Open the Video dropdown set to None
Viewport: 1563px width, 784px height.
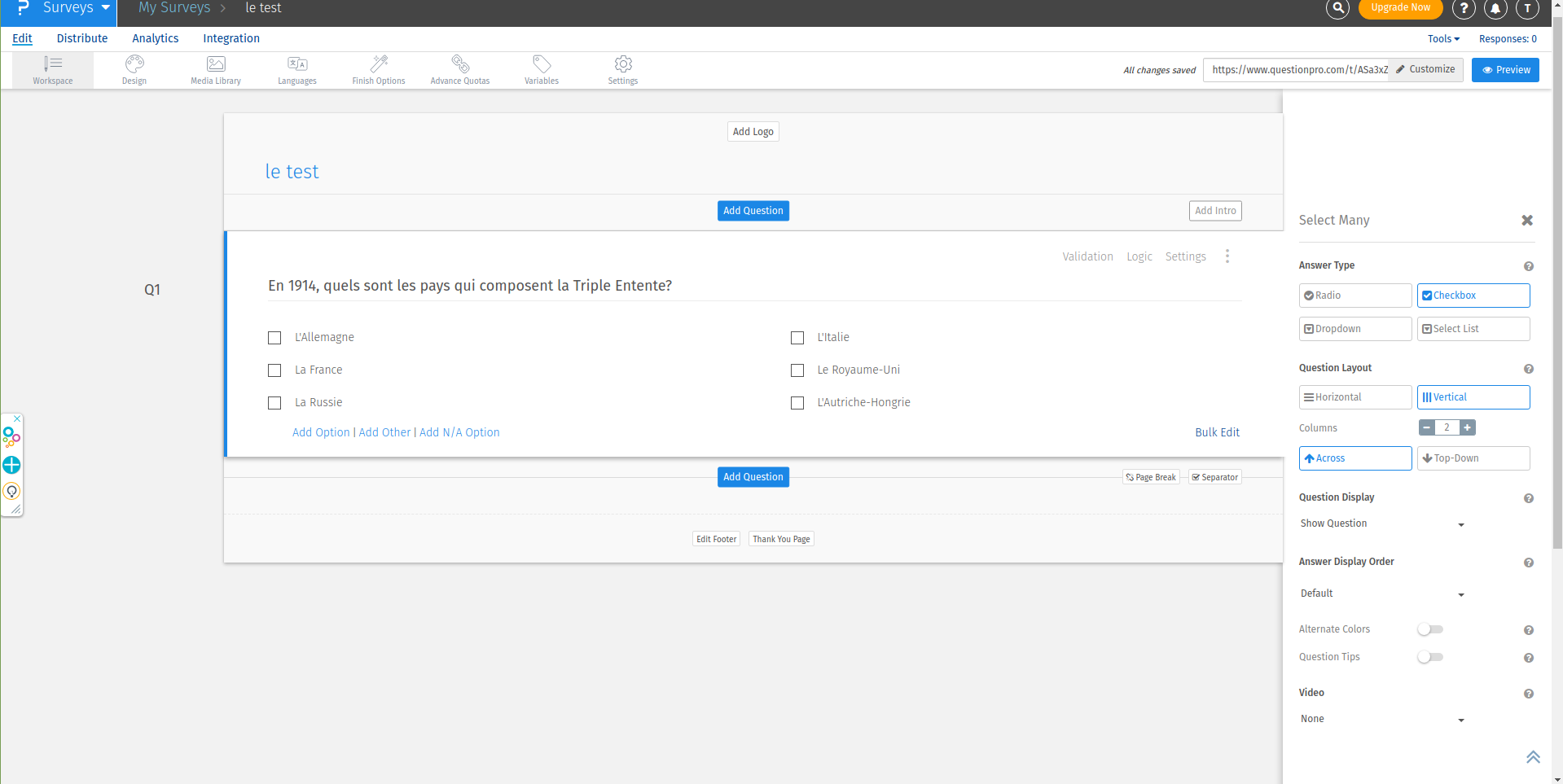pos(1382,720)
